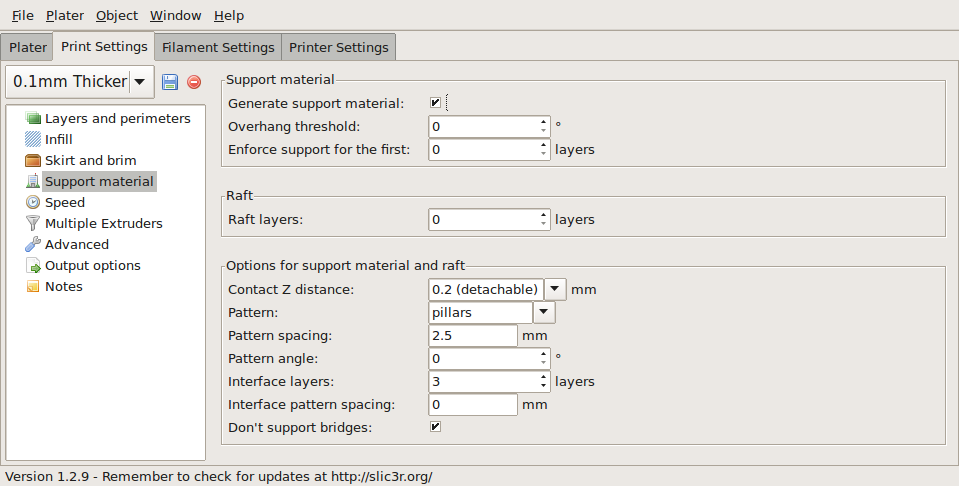Expand the 0.1mm Thicker preset dropdown
Viewport: 959px width, 486px height.
(x=140, y=81)
